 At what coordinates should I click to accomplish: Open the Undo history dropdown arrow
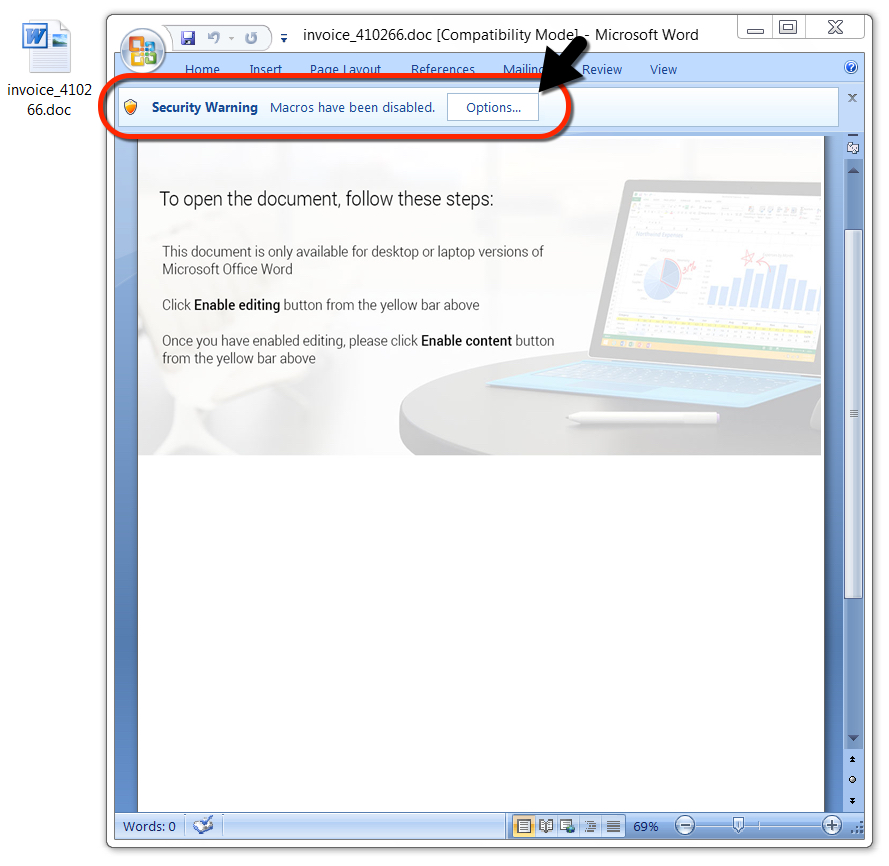[231, 39]
